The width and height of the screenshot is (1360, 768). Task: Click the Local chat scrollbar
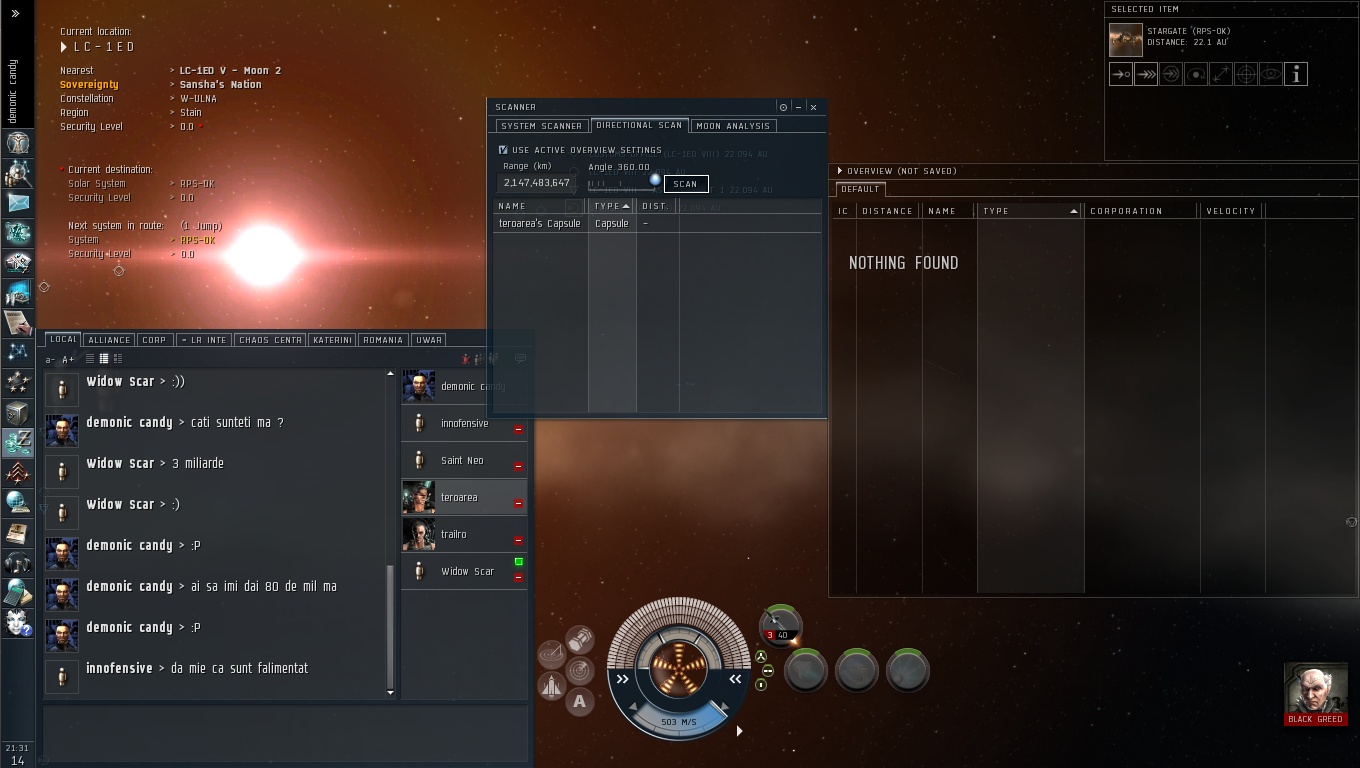pos(391,627)
